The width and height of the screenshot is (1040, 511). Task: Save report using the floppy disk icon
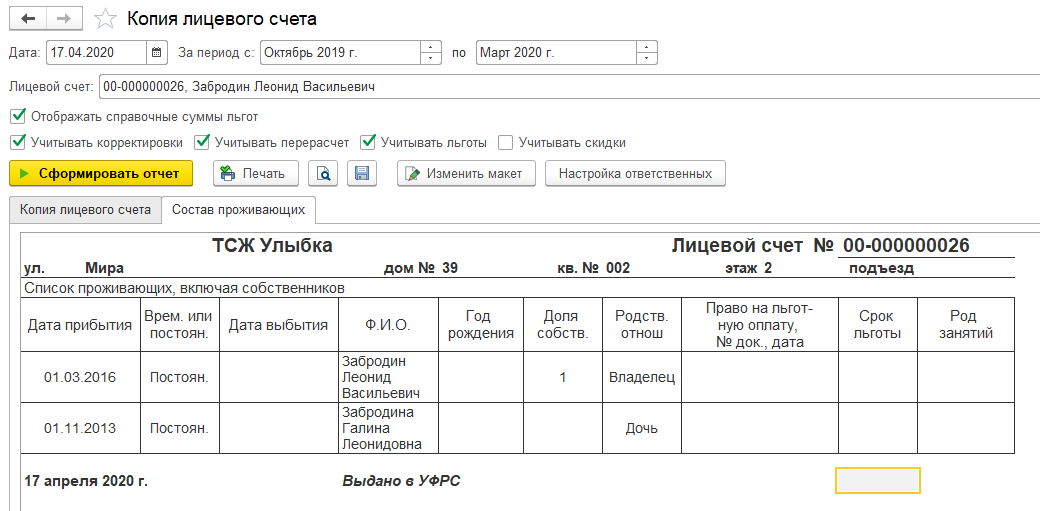click(361, 174)
